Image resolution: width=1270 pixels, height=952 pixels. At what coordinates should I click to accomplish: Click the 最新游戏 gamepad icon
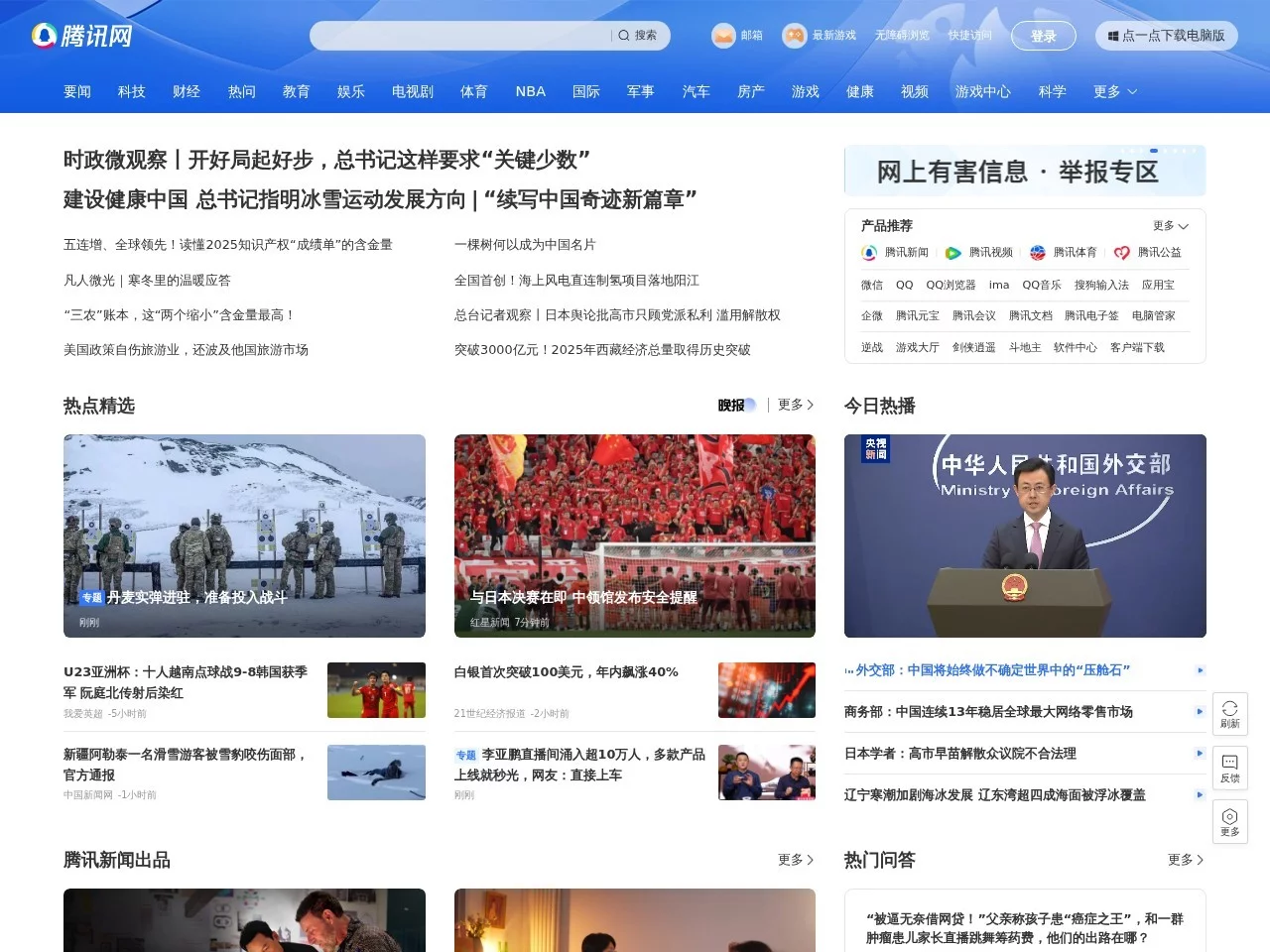click(x=795, y=35)
